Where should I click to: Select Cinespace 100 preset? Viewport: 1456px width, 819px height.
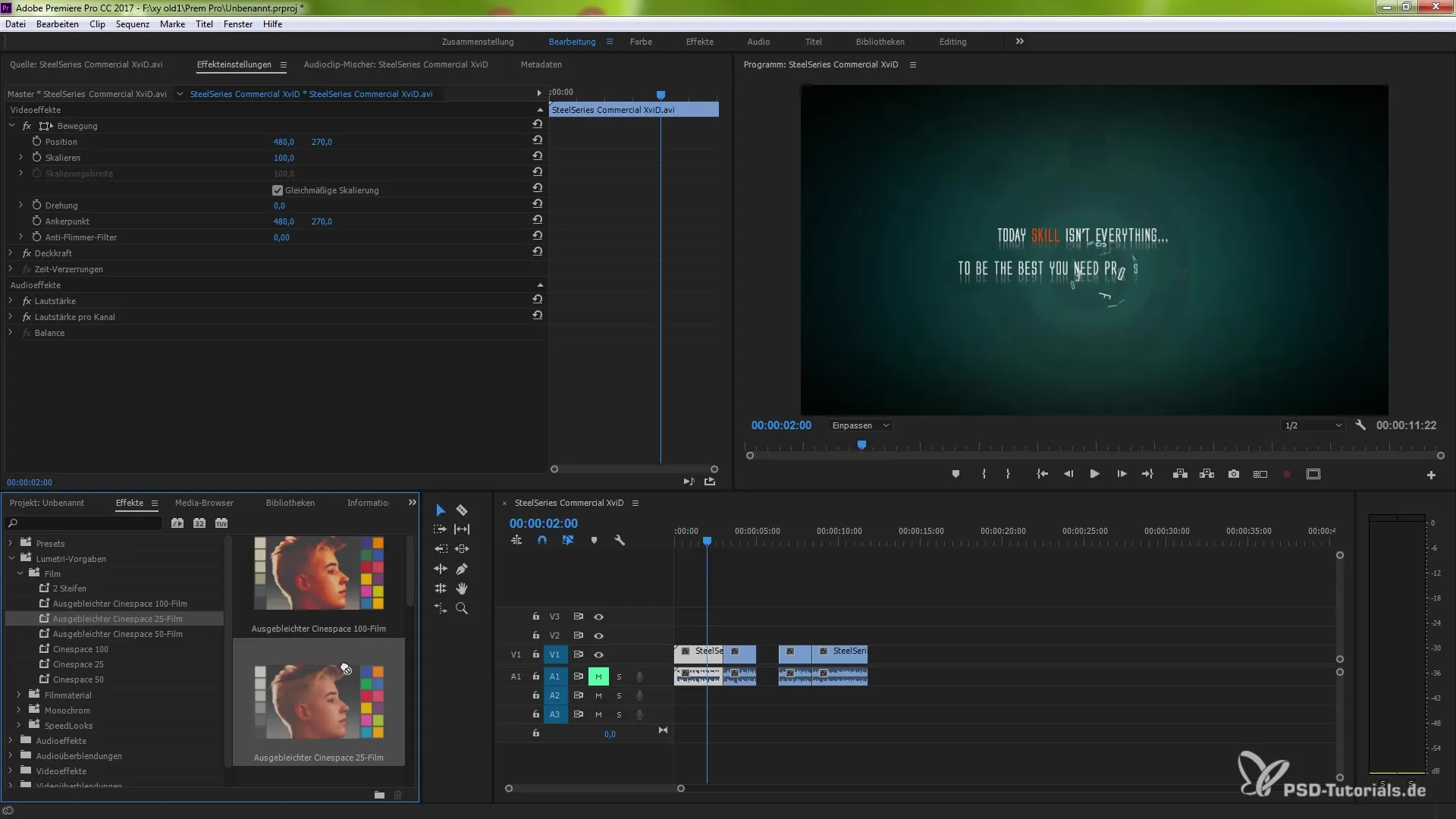point(80,649)
